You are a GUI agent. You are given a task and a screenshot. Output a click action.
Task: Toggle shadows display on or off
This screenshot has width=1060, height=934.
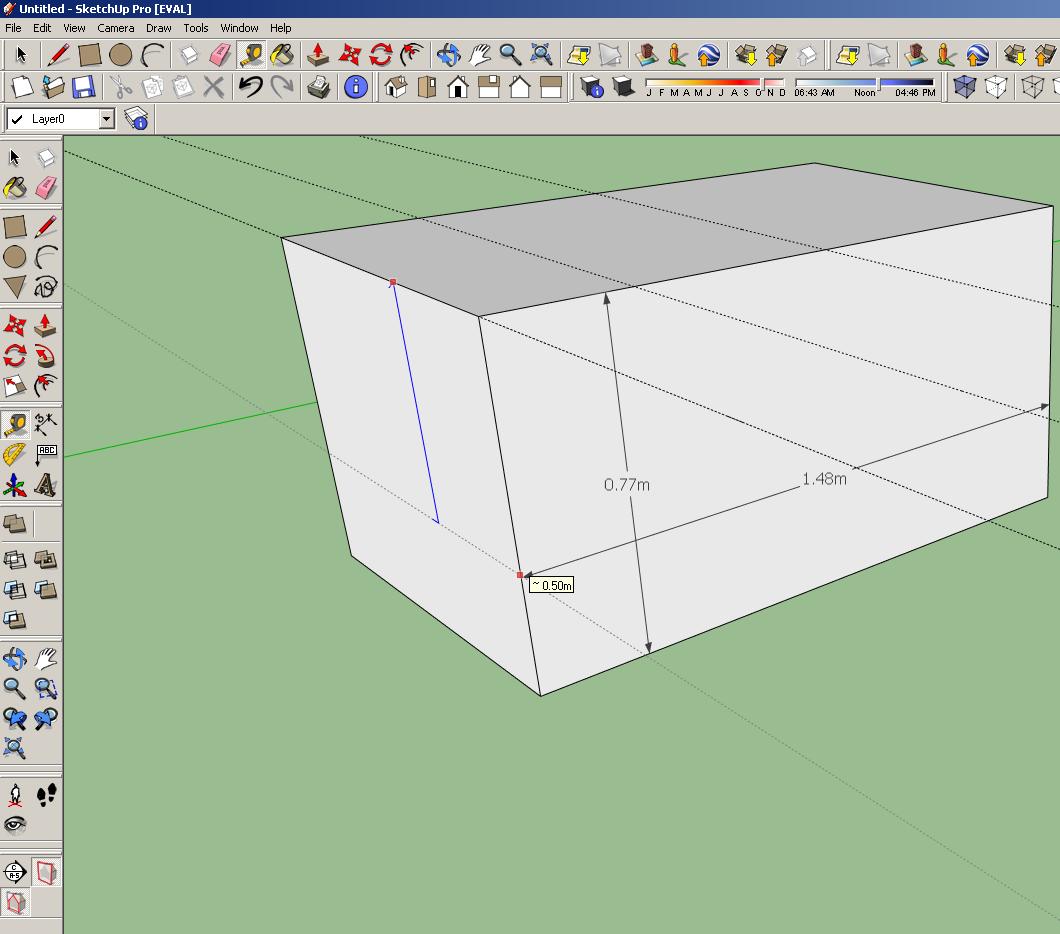623,87
